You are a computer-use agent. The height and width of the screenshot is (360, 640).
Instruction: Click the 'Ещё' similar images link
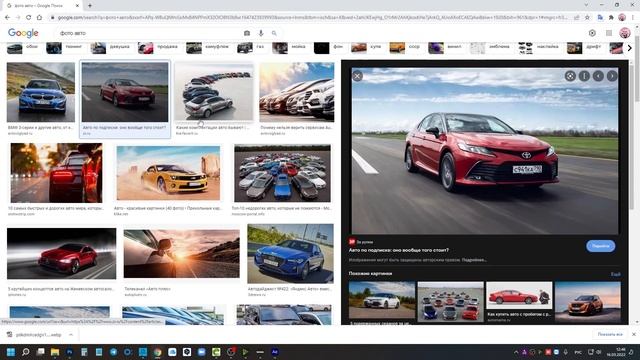(x=616, y=274)
